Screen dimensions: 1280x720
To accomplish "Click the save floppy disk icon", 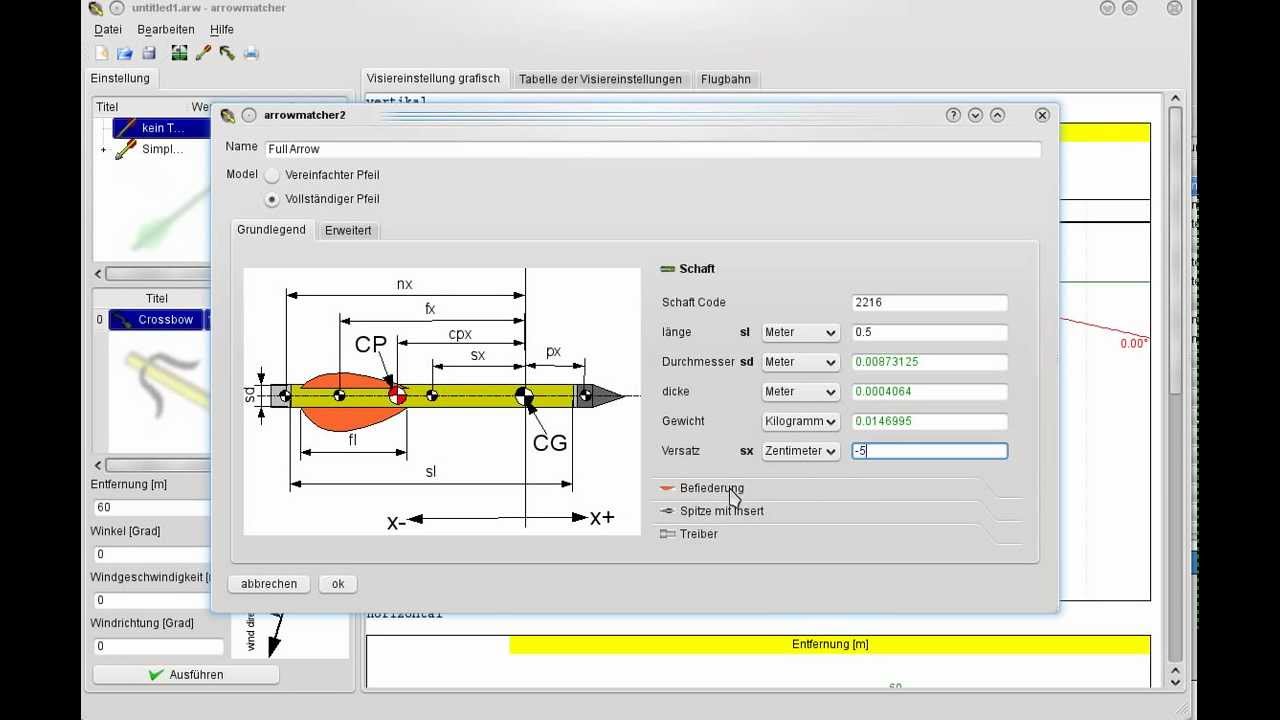I will tap(148, 53).
